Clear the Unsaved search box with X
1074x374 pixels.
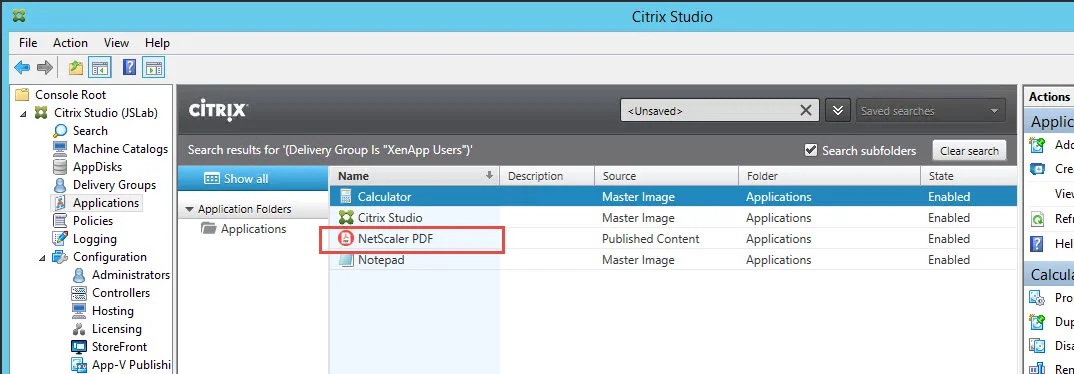[806, 110]
